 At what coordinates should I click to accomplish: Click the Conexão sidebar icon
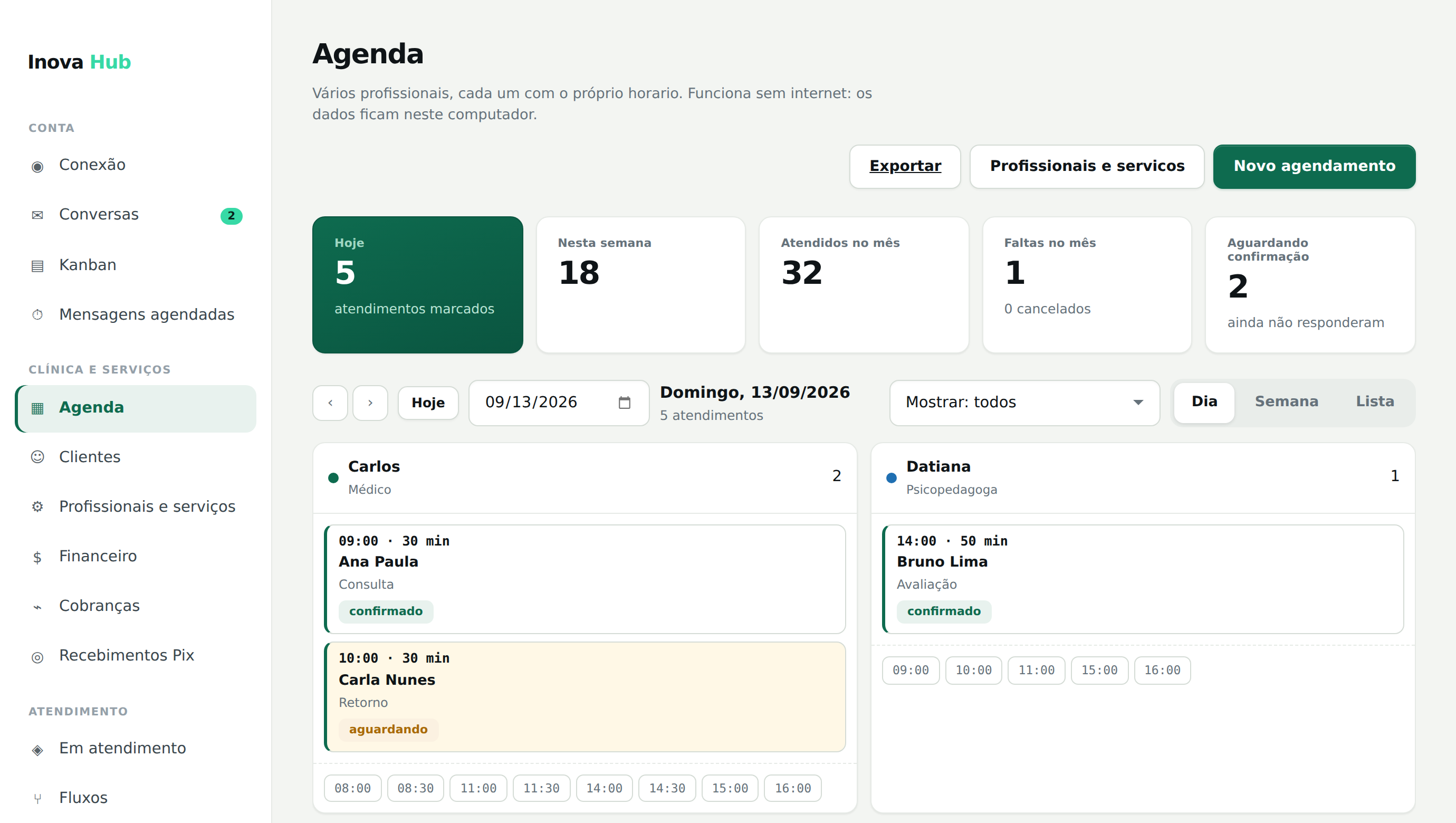[37, 166]
